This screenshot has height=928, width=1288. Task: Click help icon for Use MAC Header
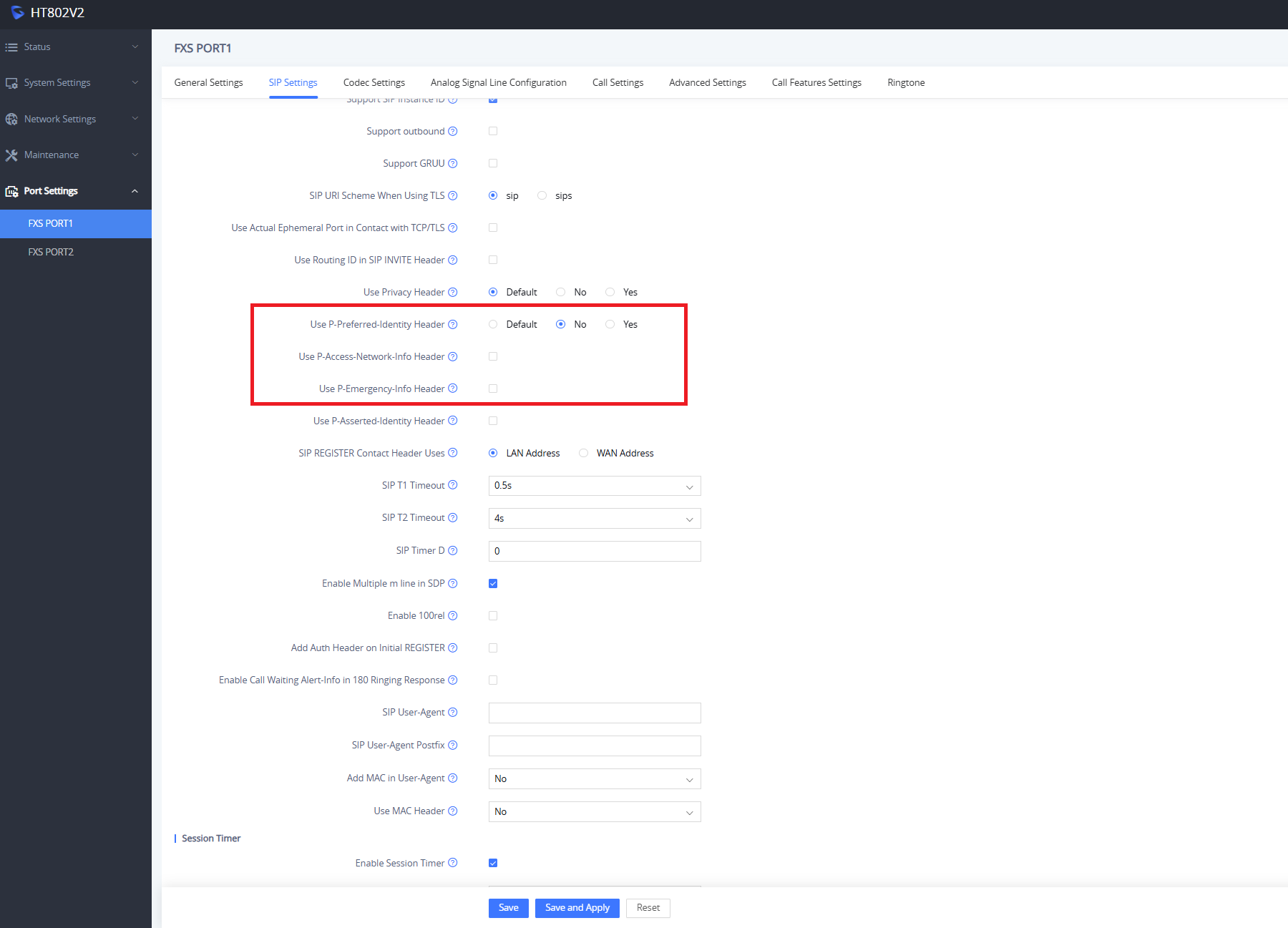point(452,811)
